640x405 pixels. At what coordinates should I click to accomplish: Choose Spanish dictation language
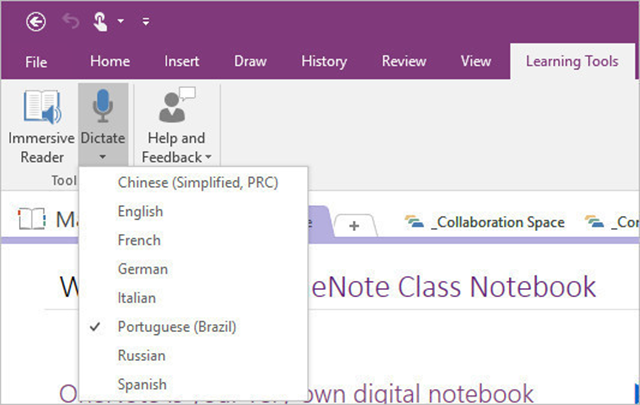coord(193,384)
